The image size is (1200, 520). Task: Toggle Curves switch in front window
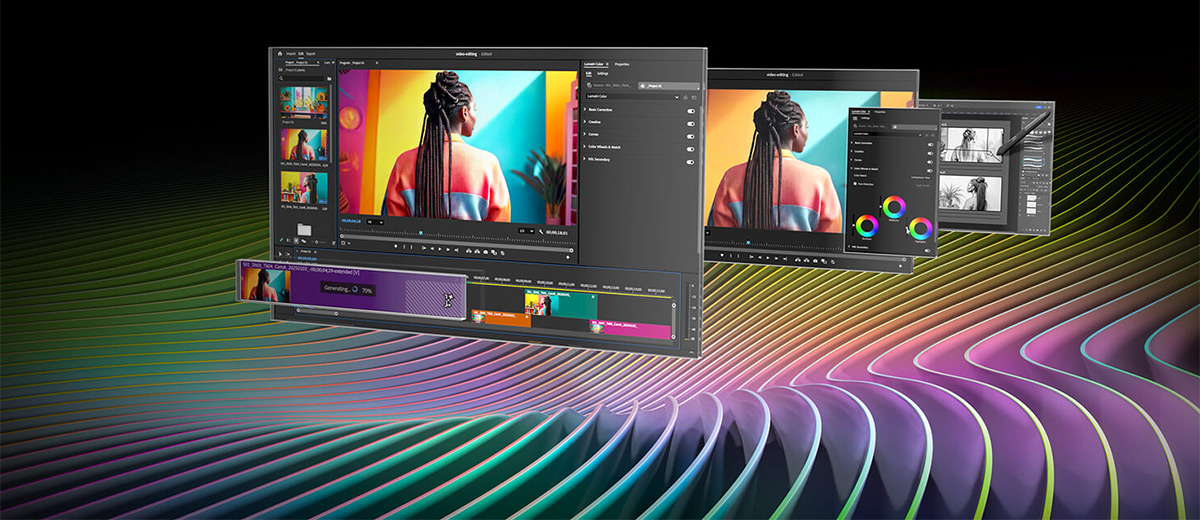pos(691,136)
